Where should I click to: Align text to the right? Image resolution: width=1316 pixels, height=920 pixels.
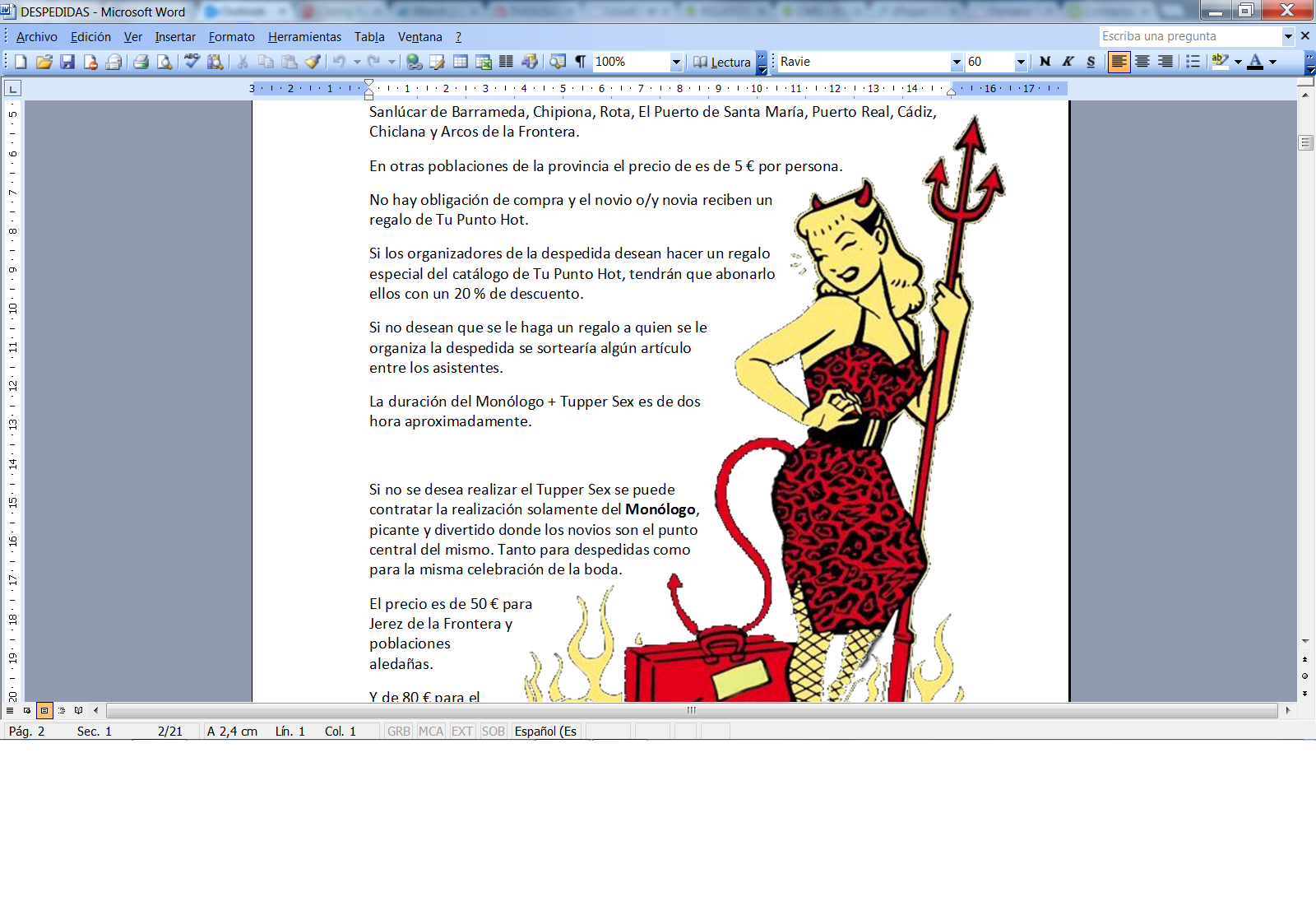pyautogui.click(x=1165, y=62)
